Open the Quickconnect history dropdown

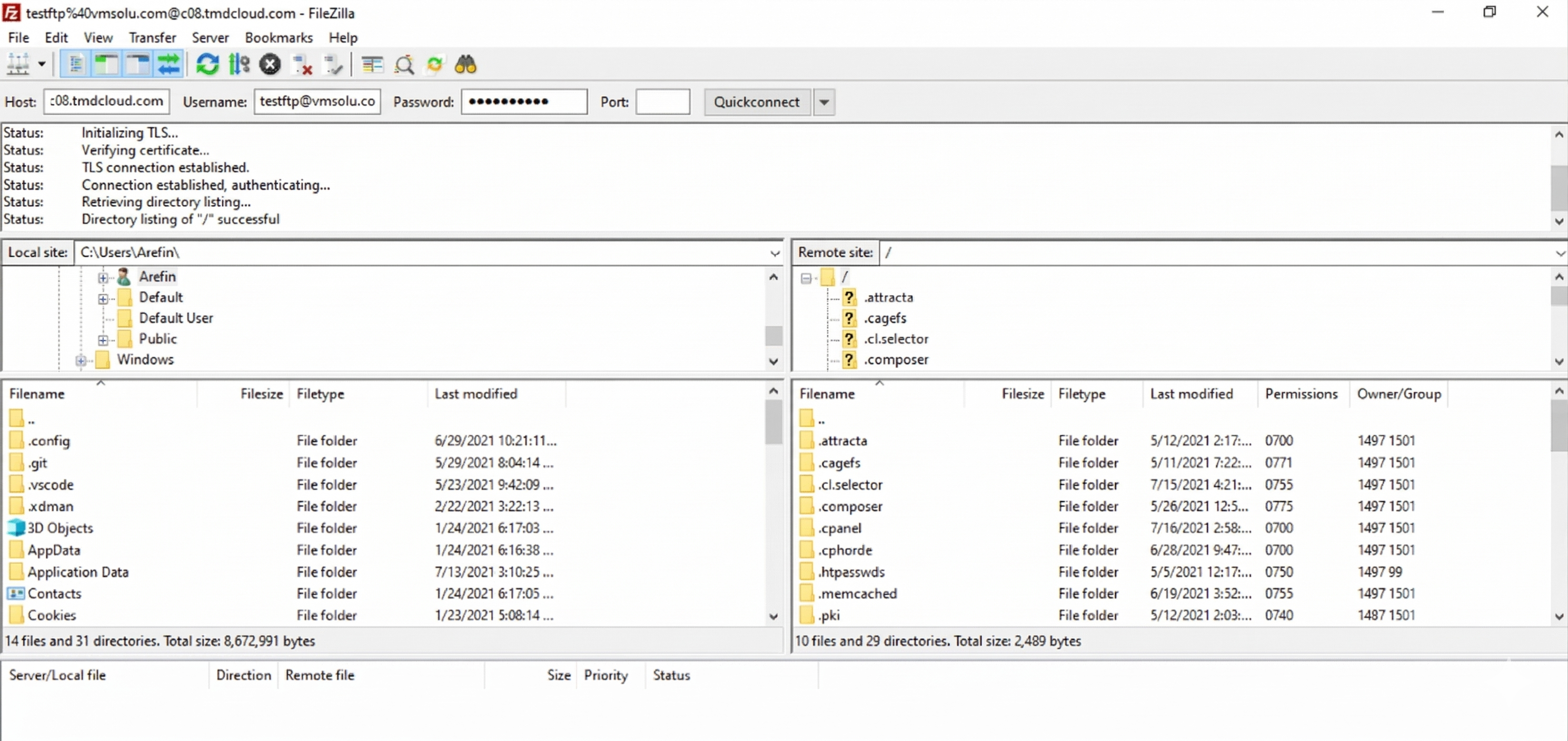824,102
